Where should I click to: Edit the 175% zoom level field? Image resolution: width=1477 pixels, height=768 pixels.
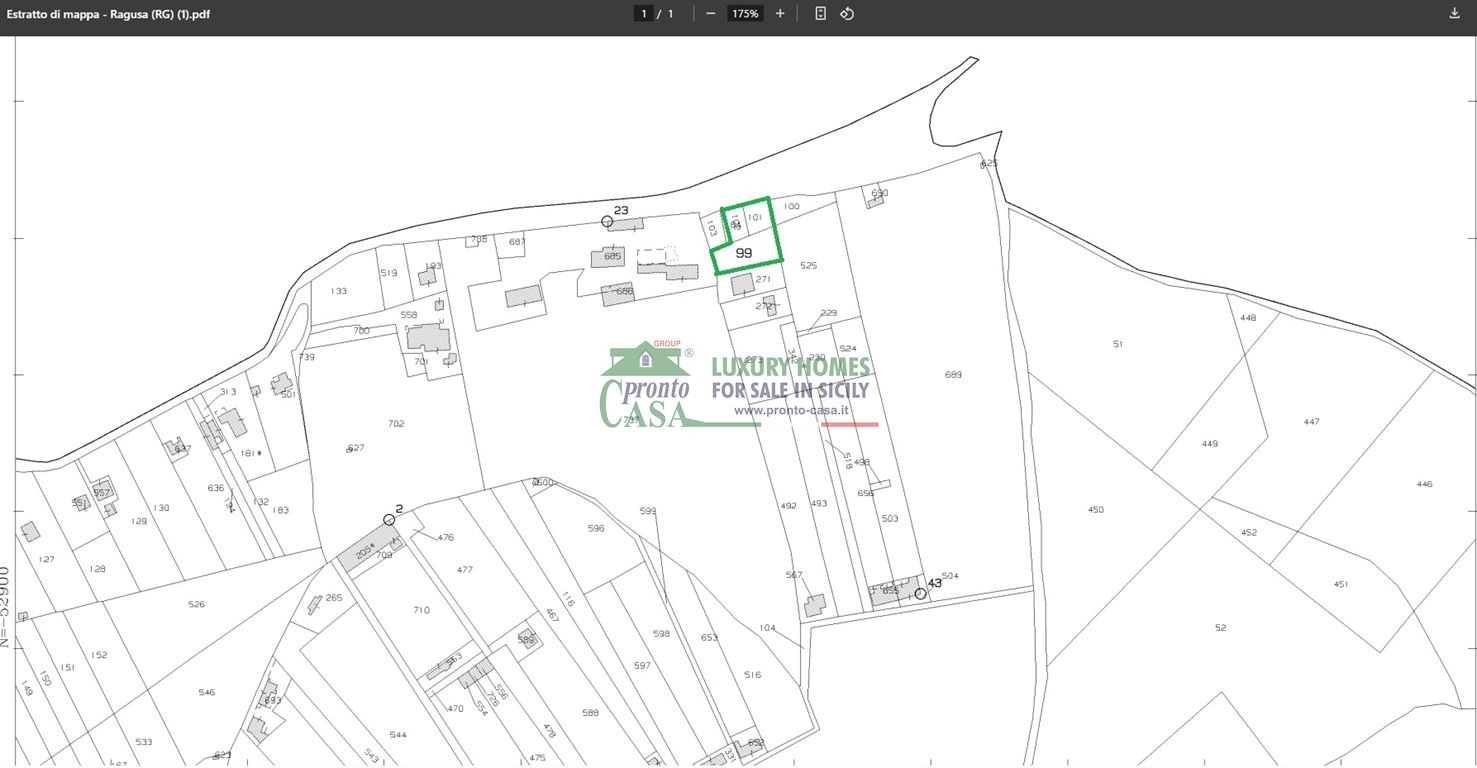pos(745,13)
